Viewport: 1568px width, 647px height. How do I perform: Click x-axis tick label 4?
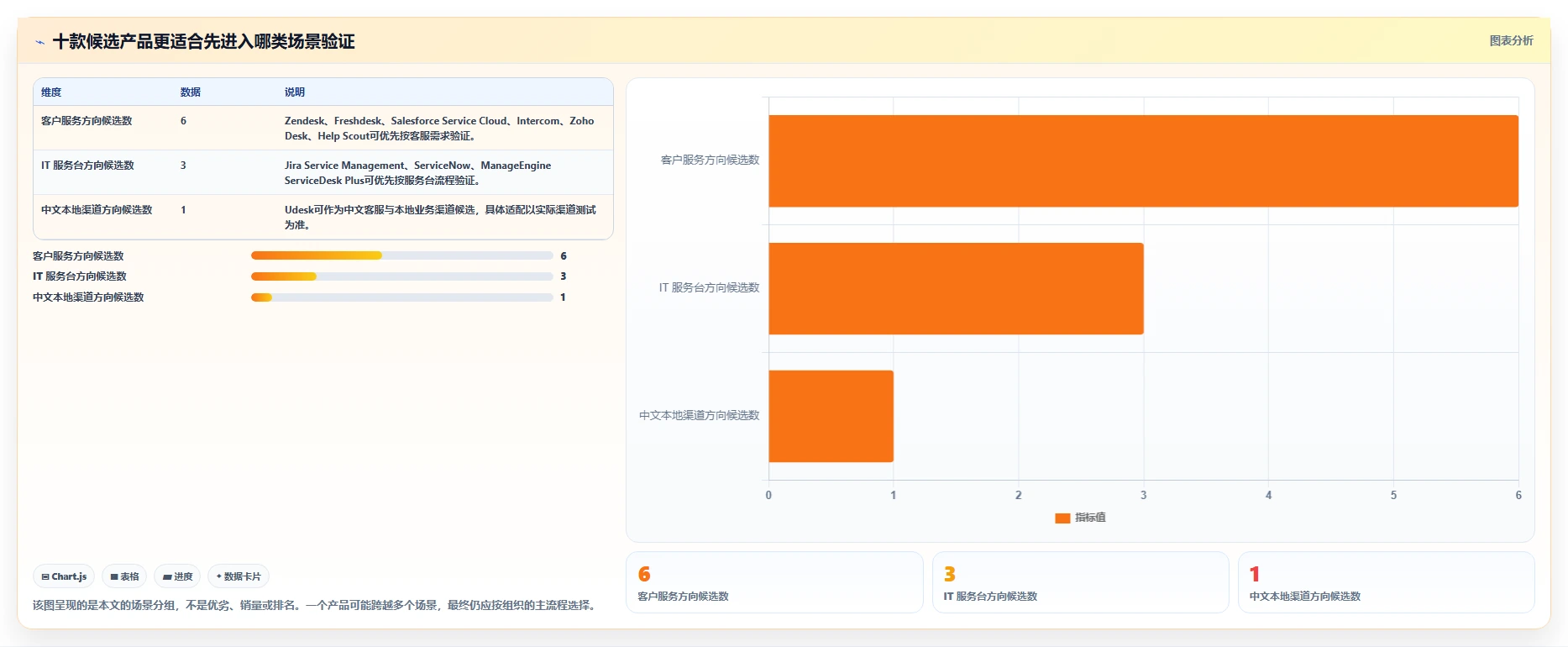point(1268,495)
